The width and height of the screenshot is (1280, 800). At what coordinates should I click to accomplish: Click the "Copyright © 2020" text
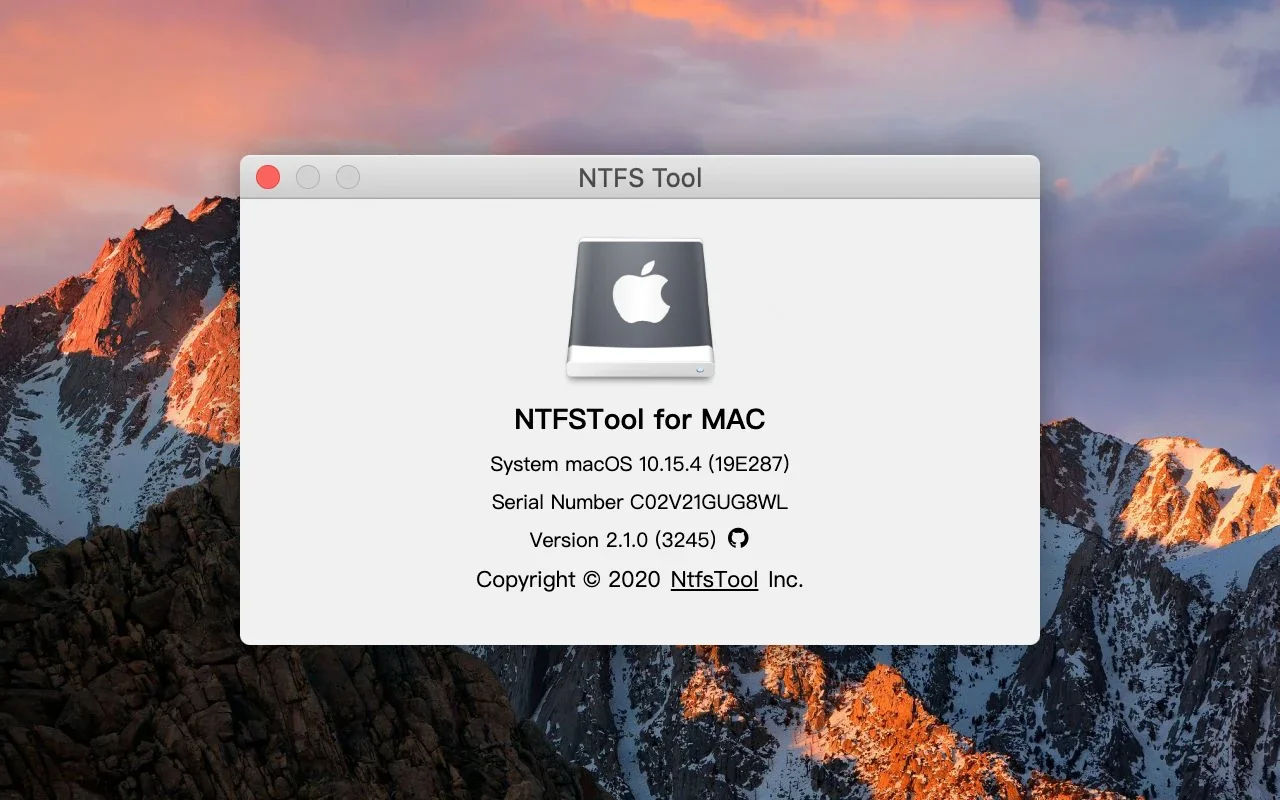pyautogui.click(x=568, y=580)
